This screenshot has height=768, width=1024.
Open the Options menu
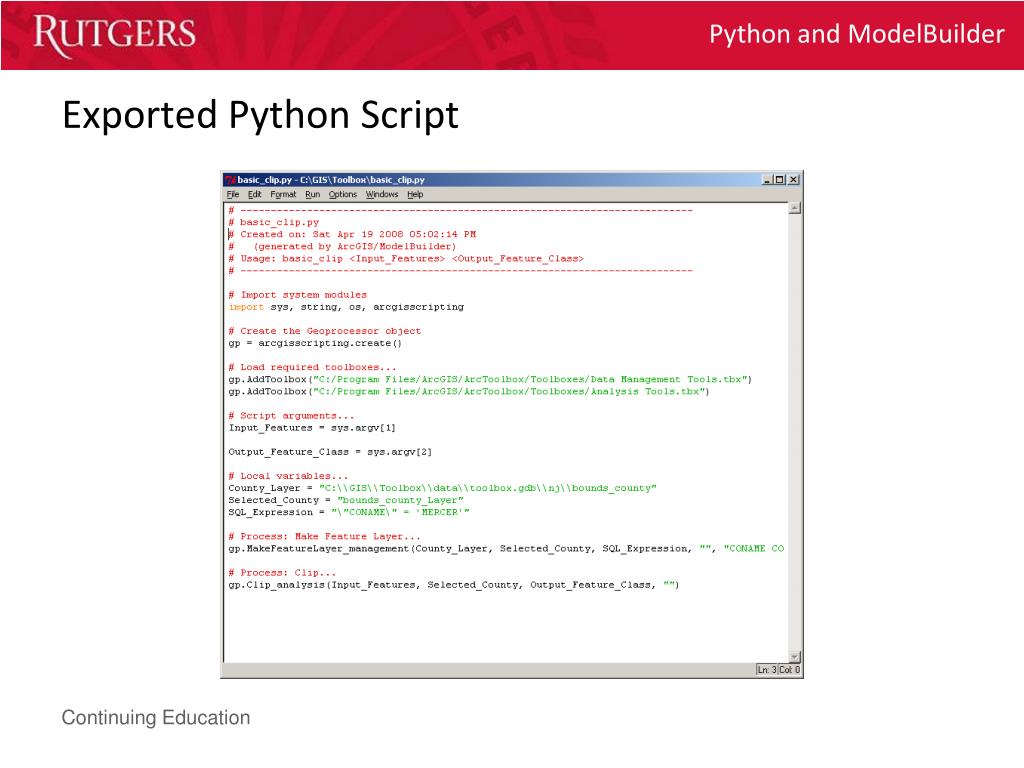pos(342,194)
